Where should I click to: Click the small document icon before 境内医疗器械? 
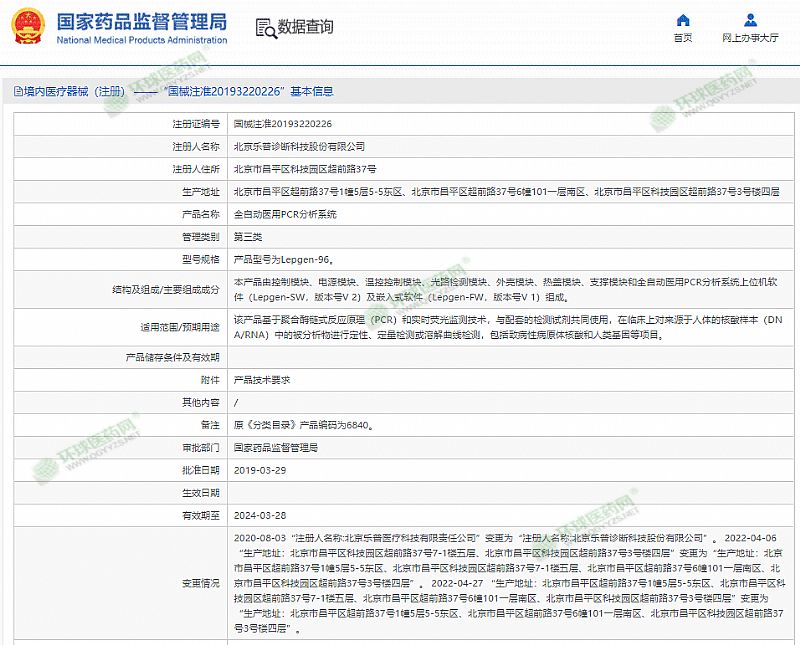18,91
